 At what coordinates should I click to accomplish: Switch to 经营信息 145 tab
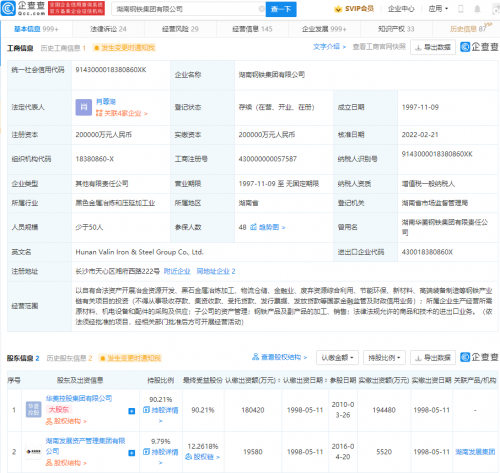[x=252, y=29]
